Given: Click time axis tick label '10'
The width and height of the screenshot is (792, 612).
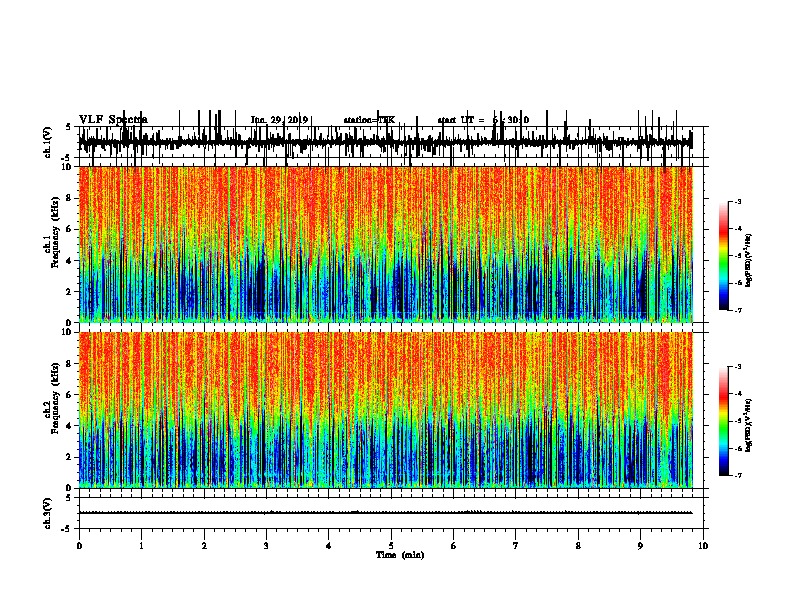Looking at the screenshot, I should [703, 546].
